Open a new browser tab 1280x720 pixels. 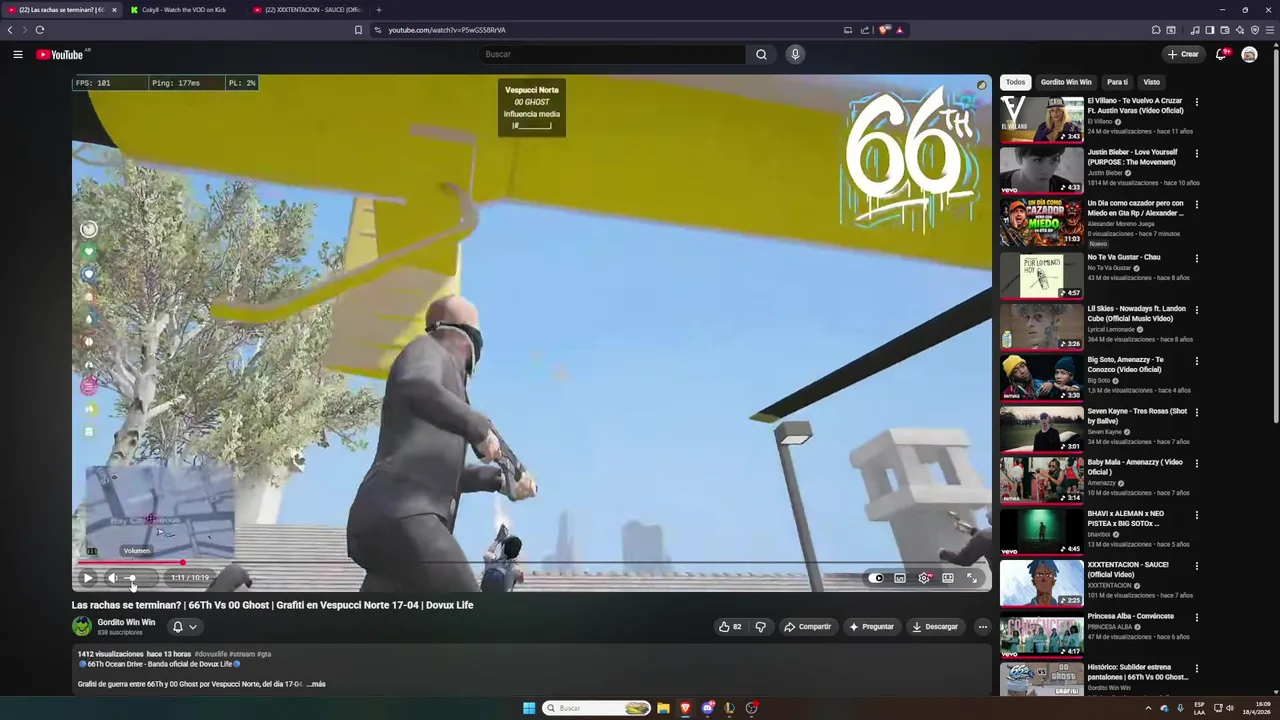coord(379,10)
